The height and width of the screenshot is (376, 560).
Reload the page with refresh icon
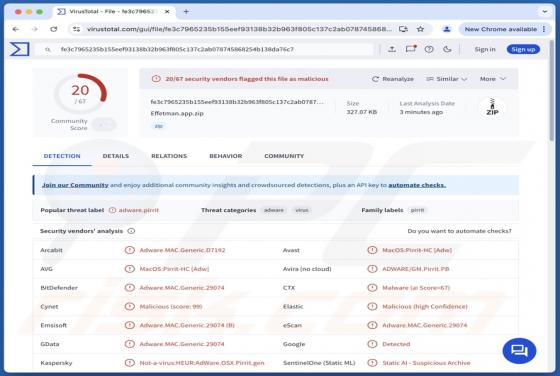pyautogui.click(x=54, y=29)
